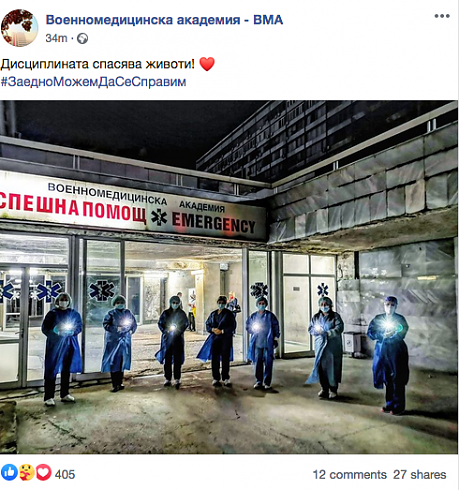Screen dimensions: 459x490
Task: Open the photo at the EMERGENCY sign
Action: click(213, 224)
